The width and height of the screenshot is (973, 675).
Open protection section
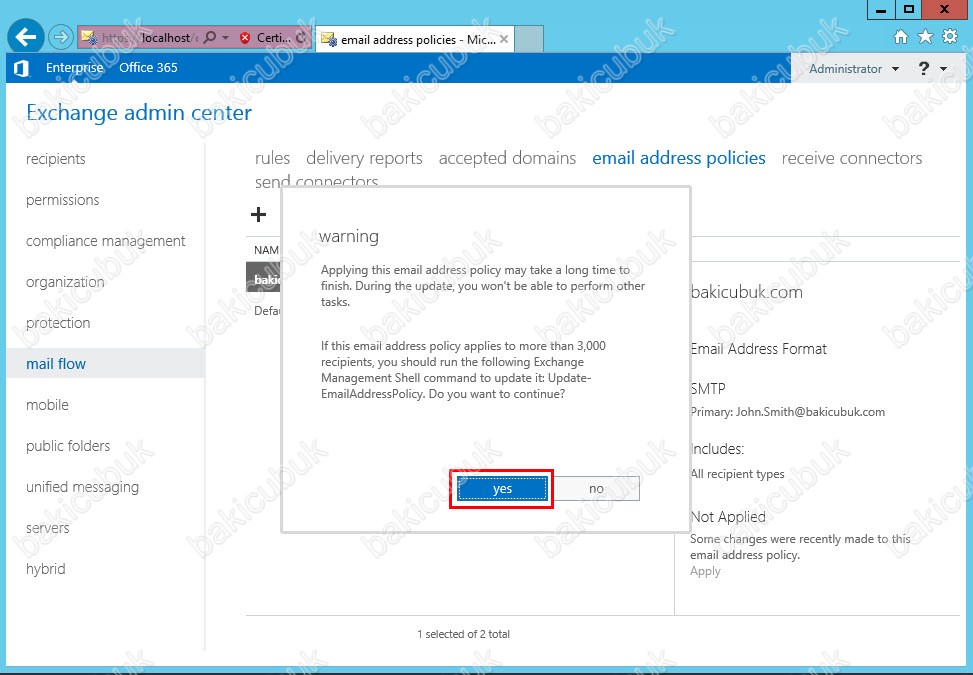[58, 323]
